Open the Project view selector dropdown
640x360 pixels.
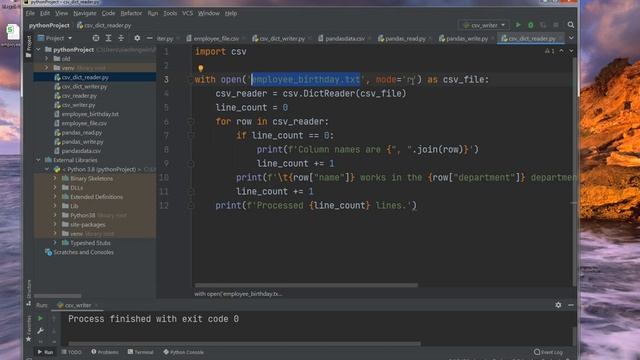[x=55, y=38]
